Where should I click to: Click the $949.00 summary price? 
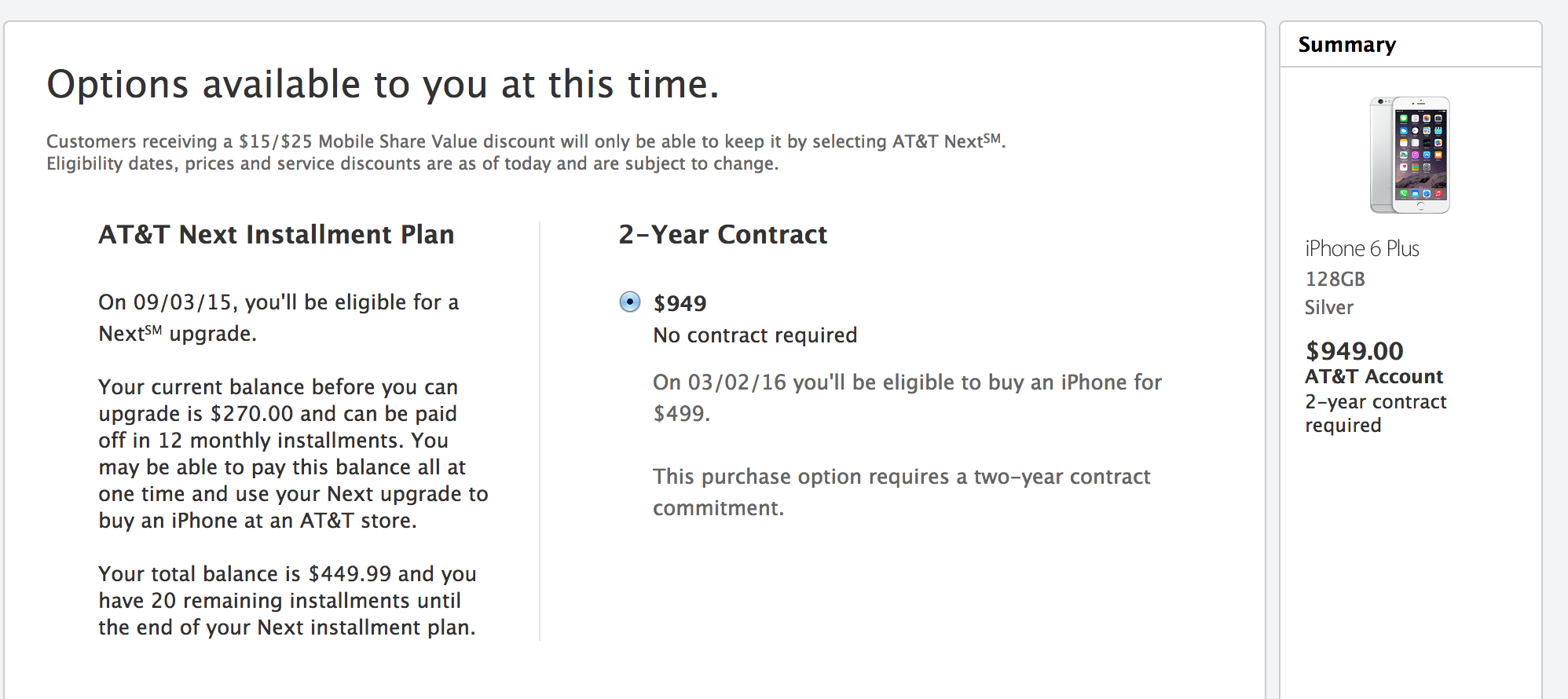click(1354, 350)
